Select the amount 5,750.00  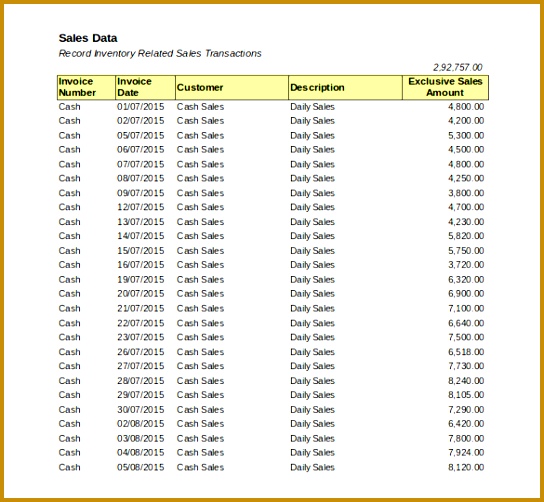[466, 250]
